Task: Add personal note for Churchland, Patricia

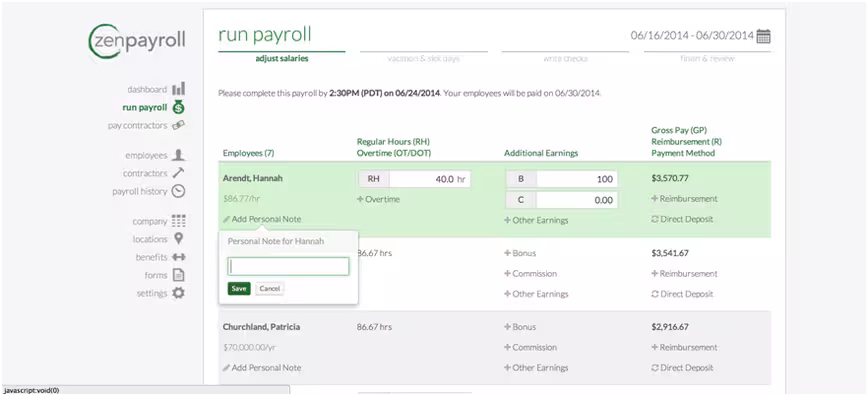Action: [x=262, y=368]
